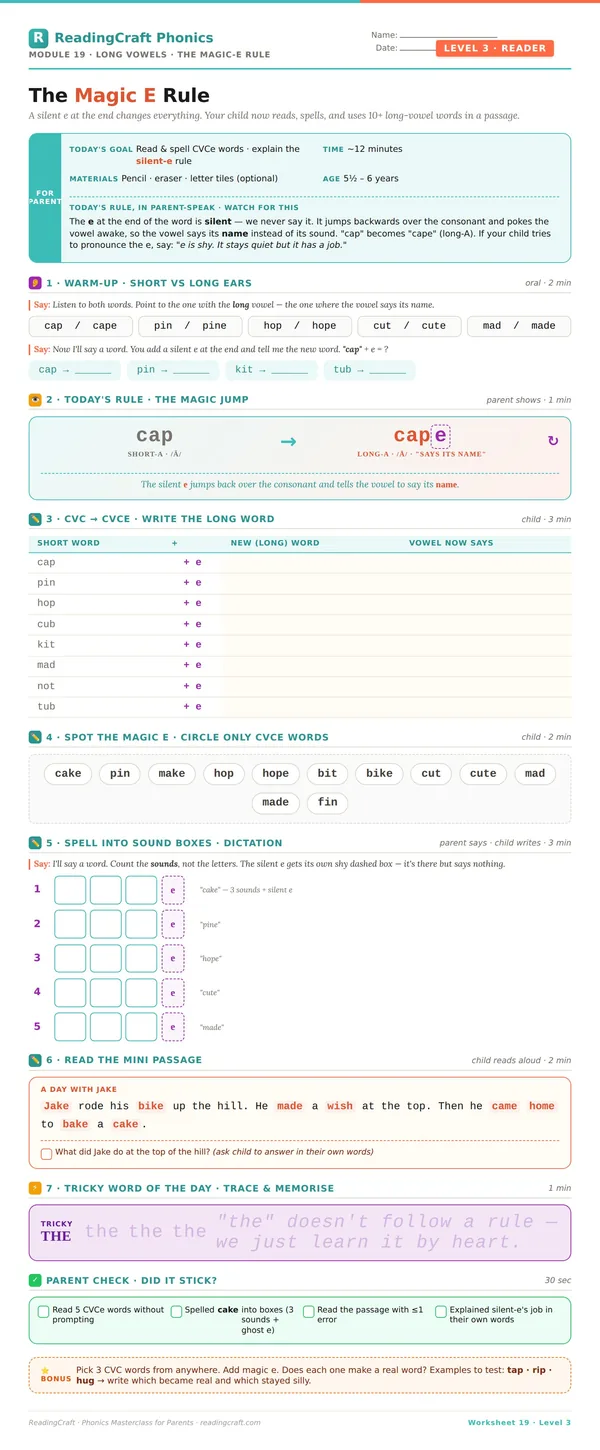Click the ReadingCraft R logo icon
Screen dimensions: 600x1450
pyautogui.click(x=38, y=38)
